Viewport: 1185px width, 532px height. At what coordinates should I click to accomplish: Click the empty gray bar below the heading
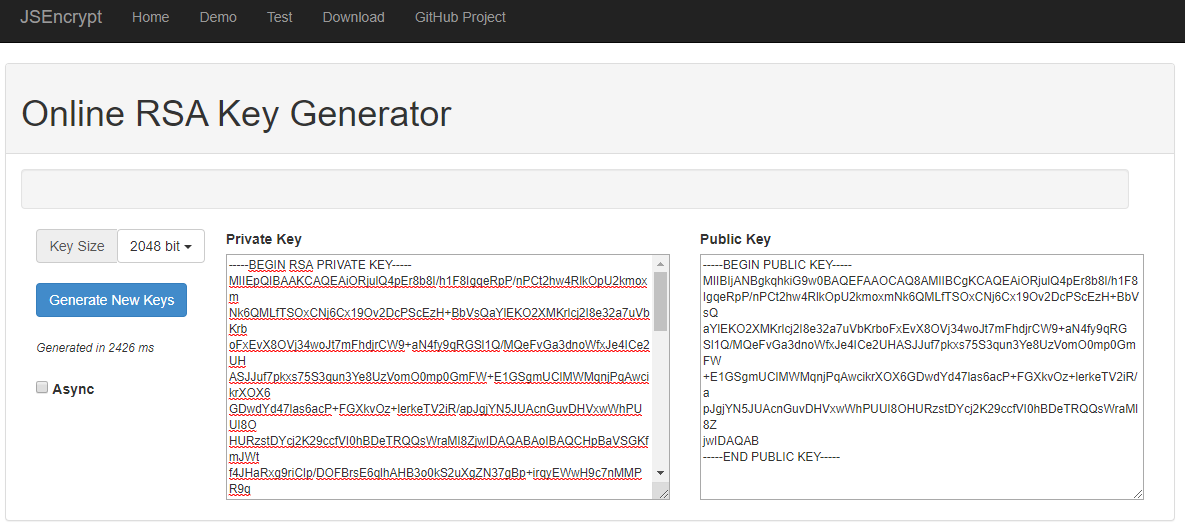[574, 189]
